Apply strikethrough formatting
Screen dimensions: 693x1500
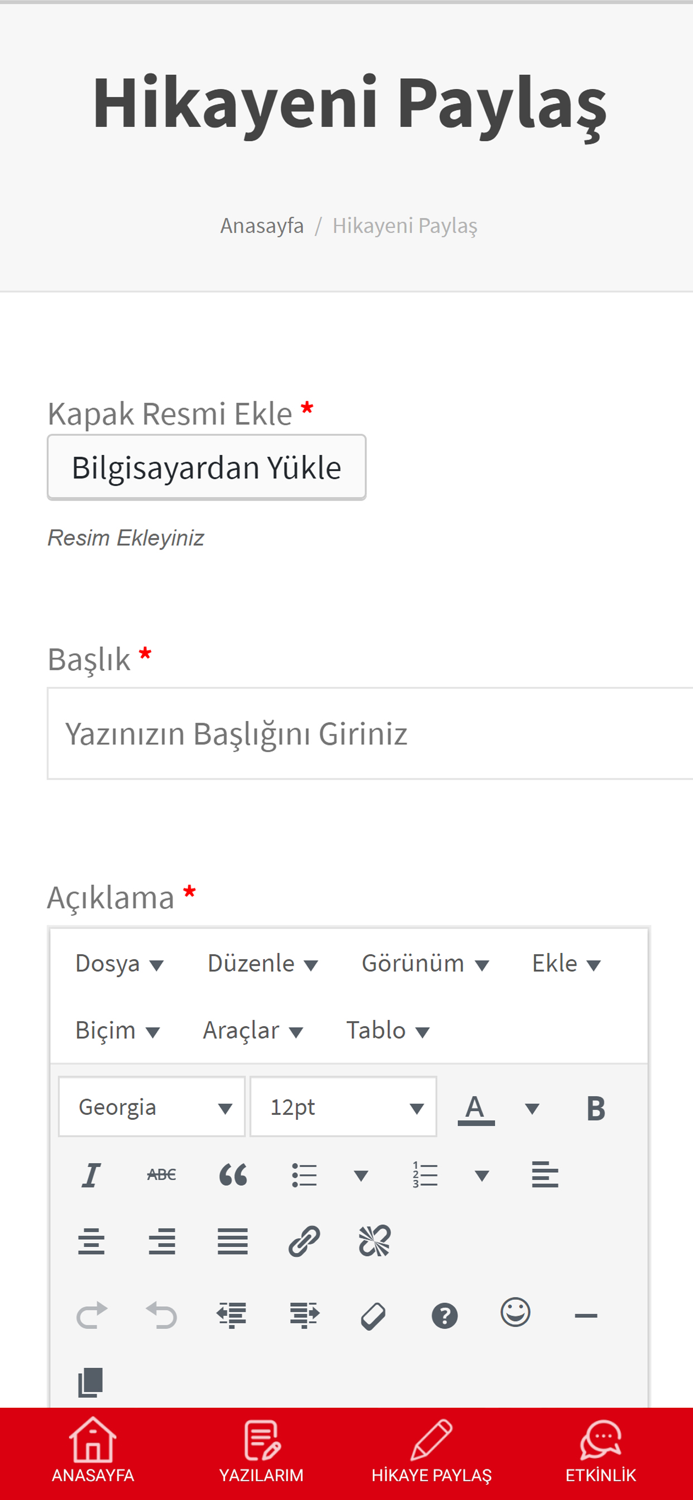pos(162,1174)
